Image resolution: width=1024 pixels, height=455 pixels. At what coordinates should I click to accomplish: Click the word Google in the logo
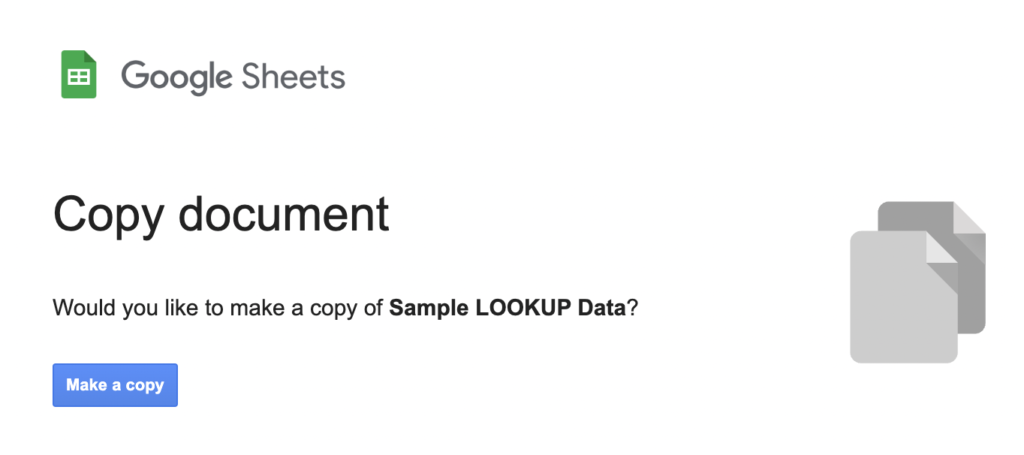[176, 77]
